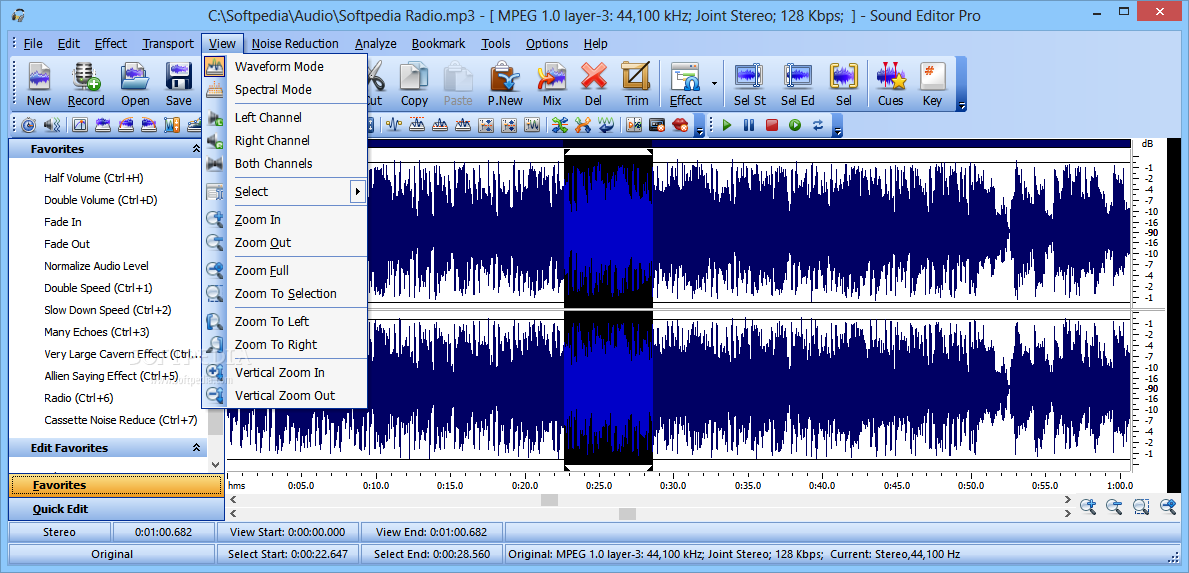Apply the Fade In favorite
The width and height of the screenshot is (1189, 573).
point(63,222)
